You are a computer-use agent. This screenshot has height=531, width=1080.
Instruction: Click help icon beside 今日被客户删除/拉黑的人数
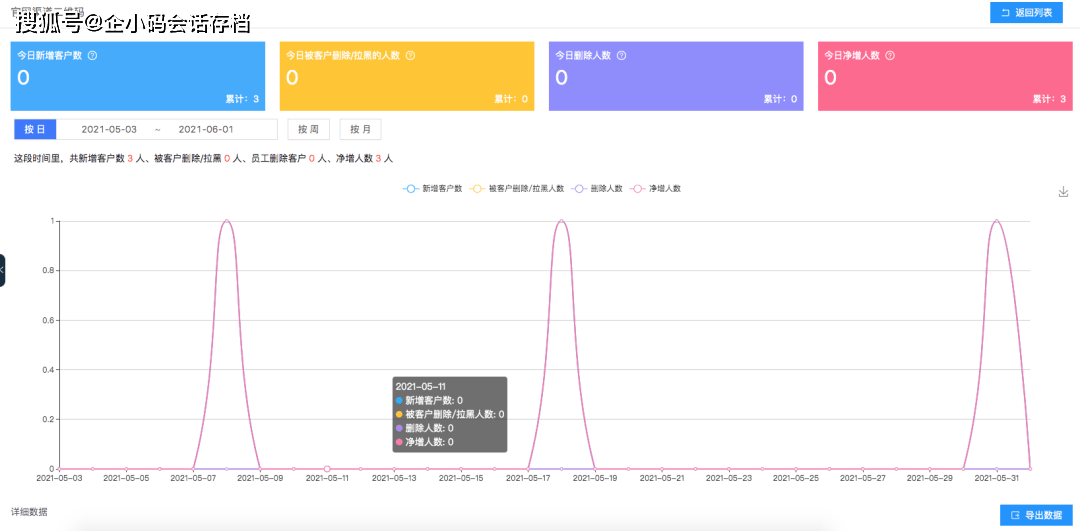coord(411,56)
